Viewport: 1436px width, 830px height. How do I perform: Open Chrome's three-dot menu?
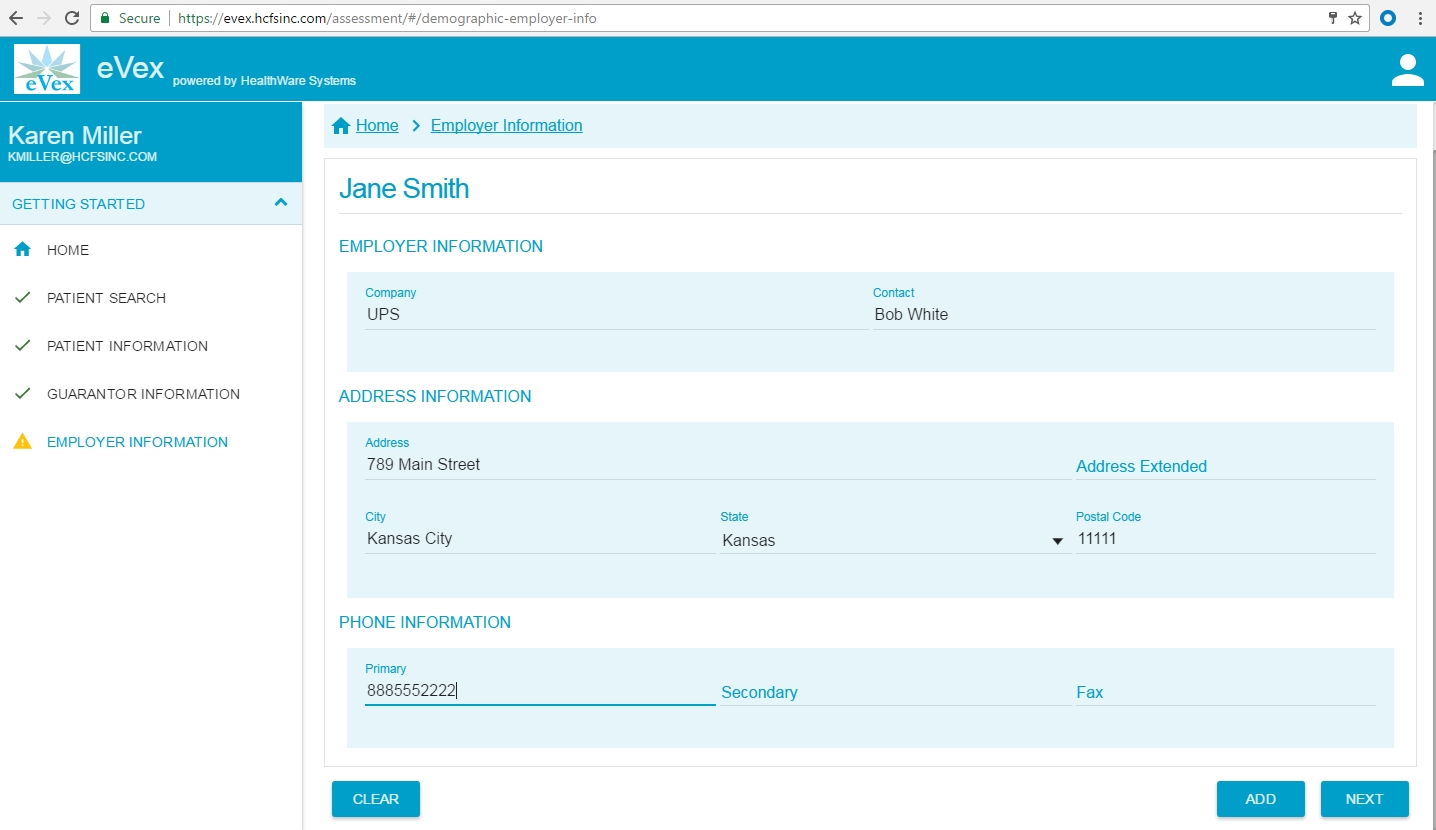tap(1420, 18)
